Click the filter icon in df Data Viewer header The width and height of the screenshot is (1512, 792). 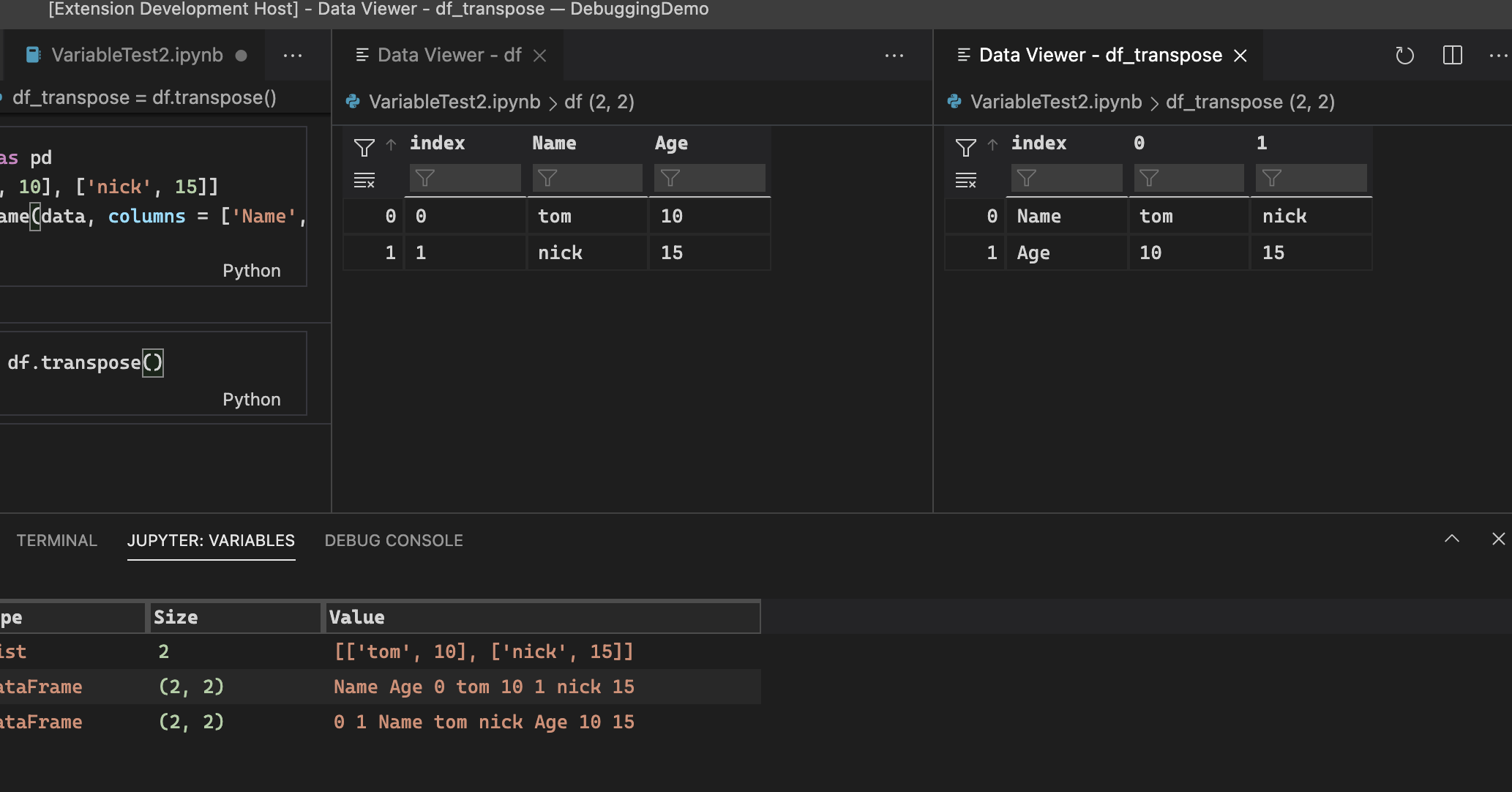click(364, 147)
